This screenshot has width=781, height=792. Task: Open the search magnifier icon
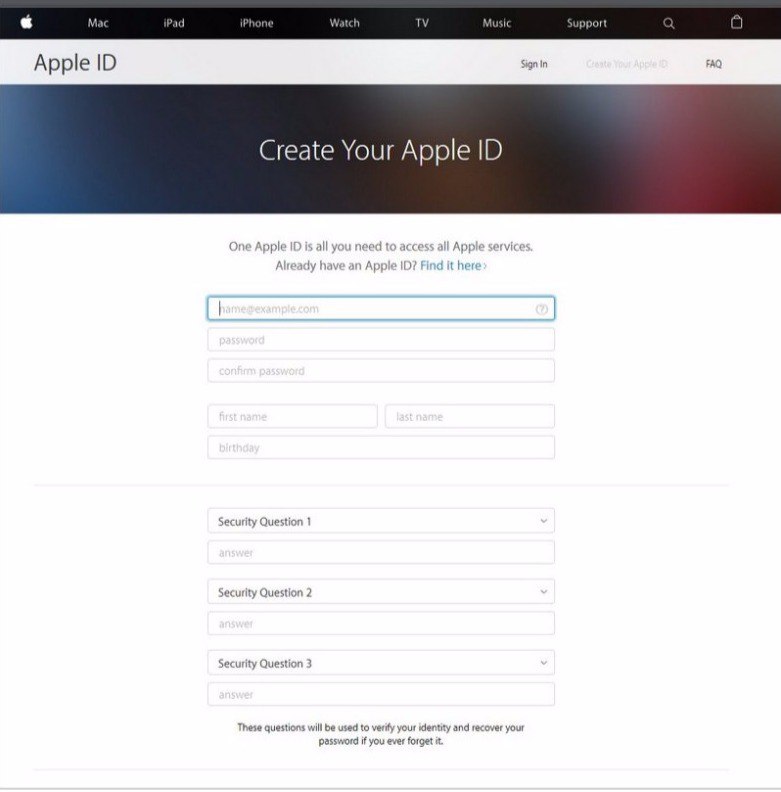(x=668, y=23)
